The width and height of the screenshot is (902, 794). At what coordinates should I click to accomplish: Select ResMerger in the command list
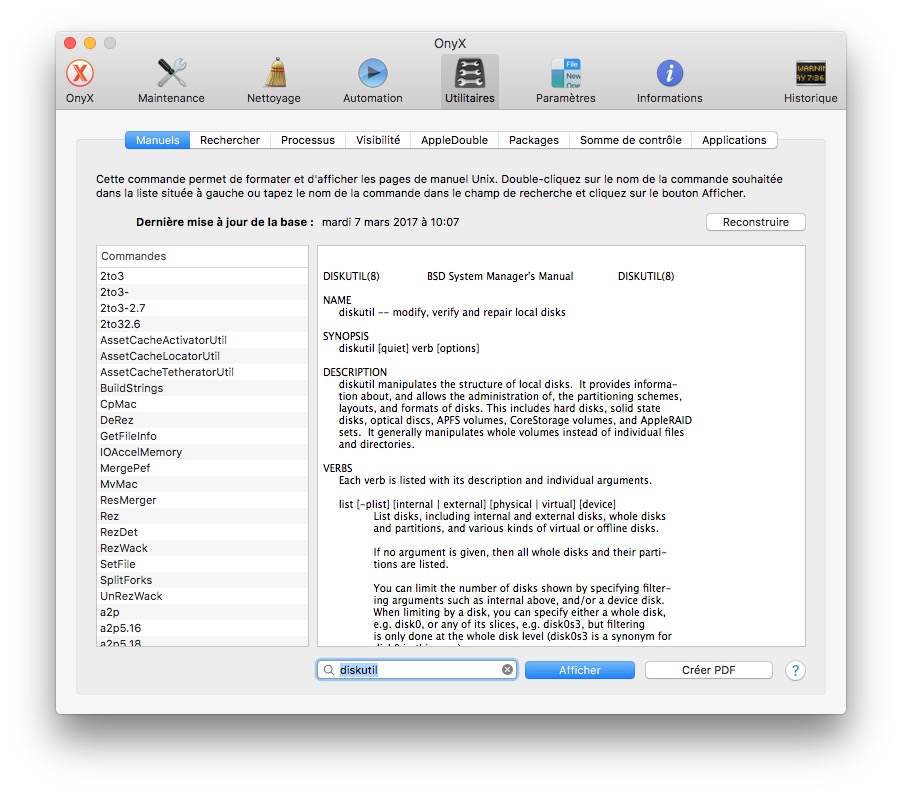[x=202, y=500]
